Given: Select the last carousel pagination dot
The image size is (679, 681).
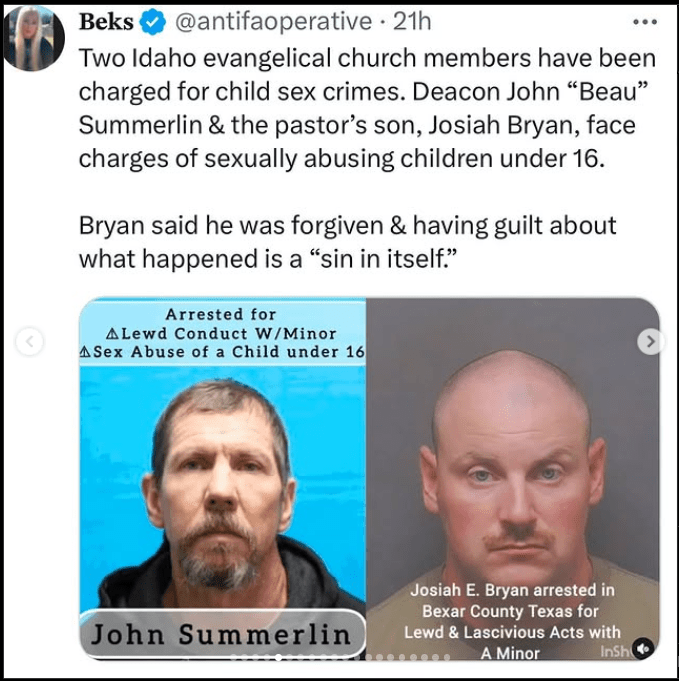Looking at the screenshot, I should pos(447,657).
